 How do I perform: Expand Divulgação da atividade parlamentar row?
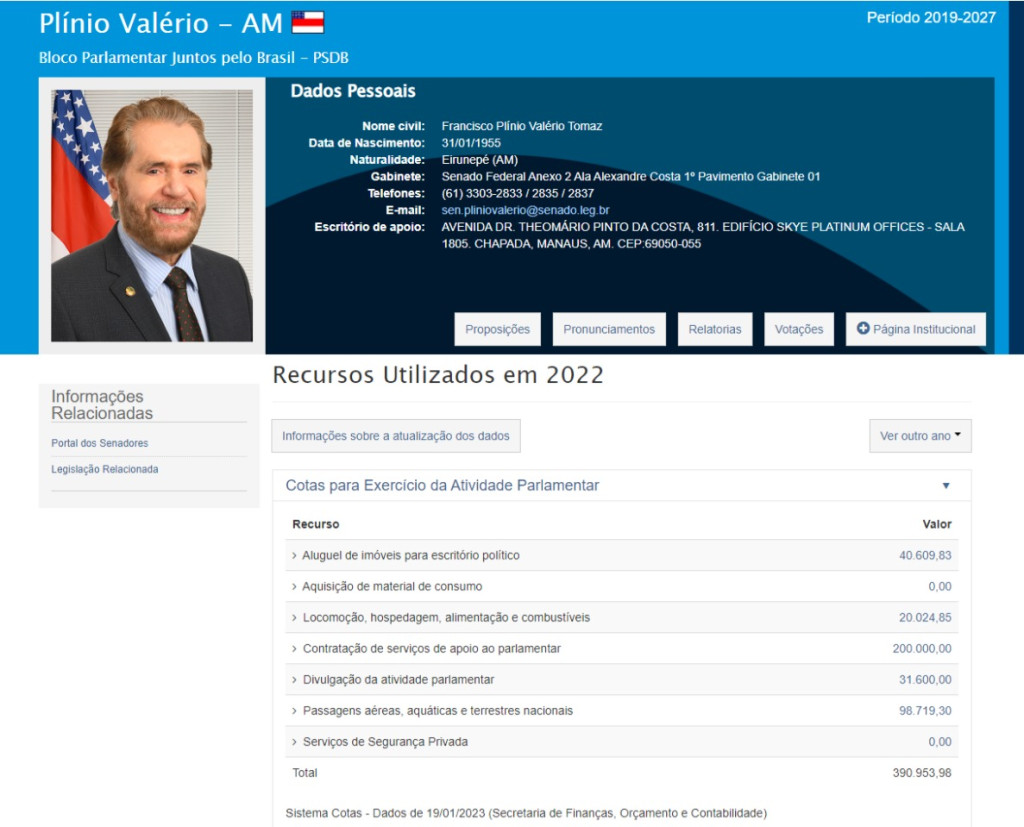pyautogui.click(x=398, y=679)
